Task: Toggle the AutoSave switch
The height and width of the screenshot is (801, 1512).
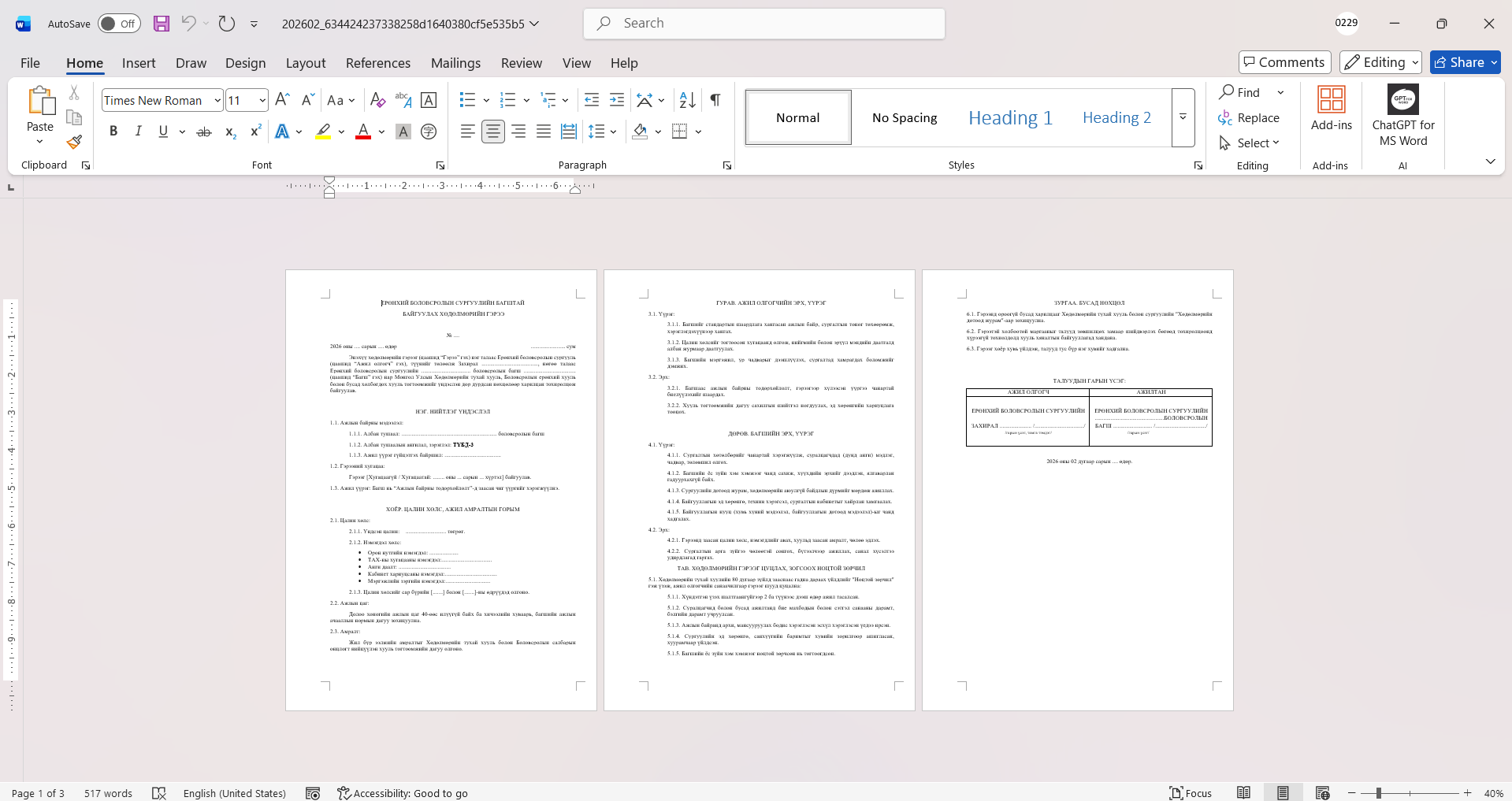Action: click(119, 24)
